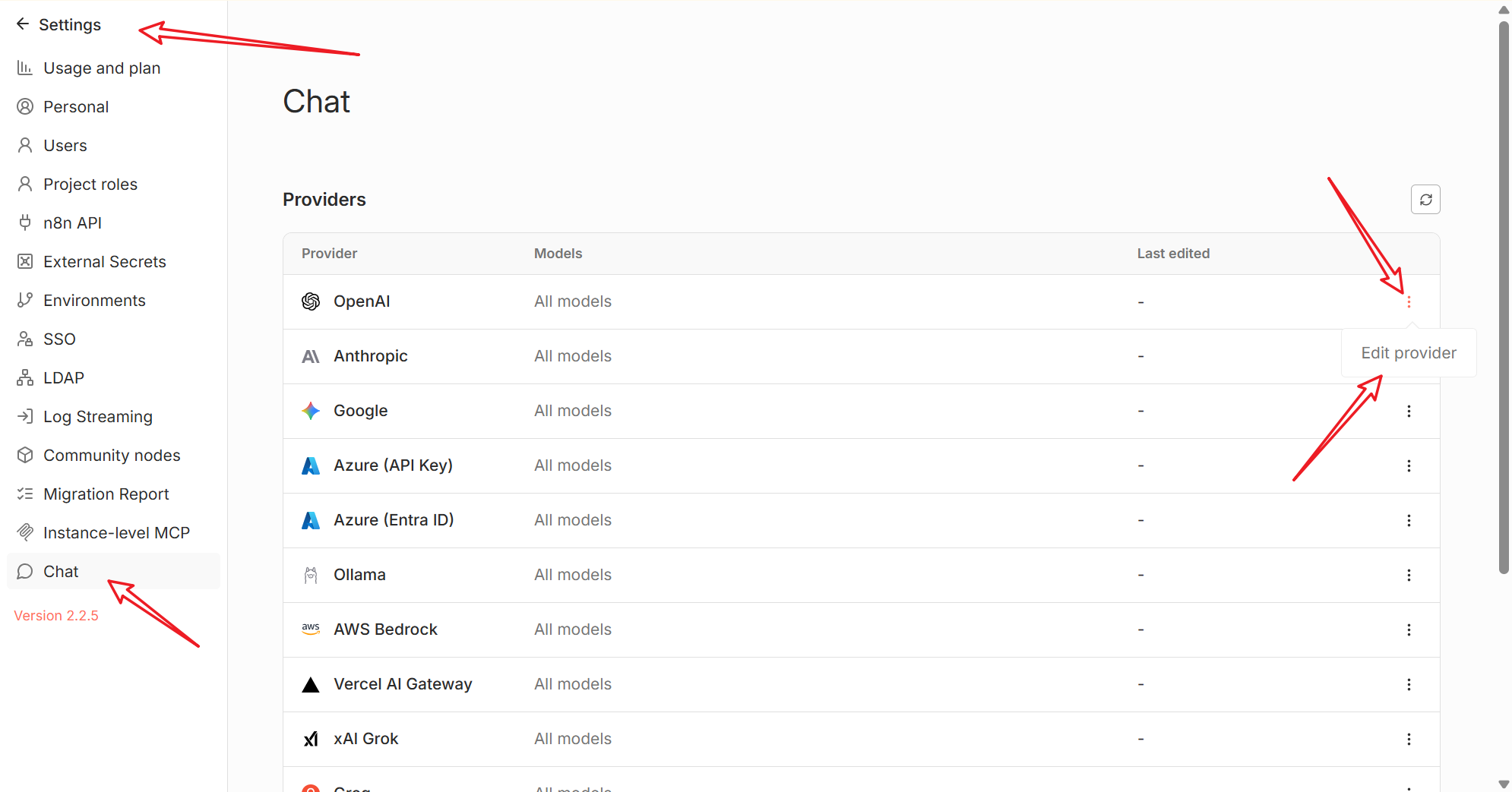Navigate to Project roles

(113, 185)
